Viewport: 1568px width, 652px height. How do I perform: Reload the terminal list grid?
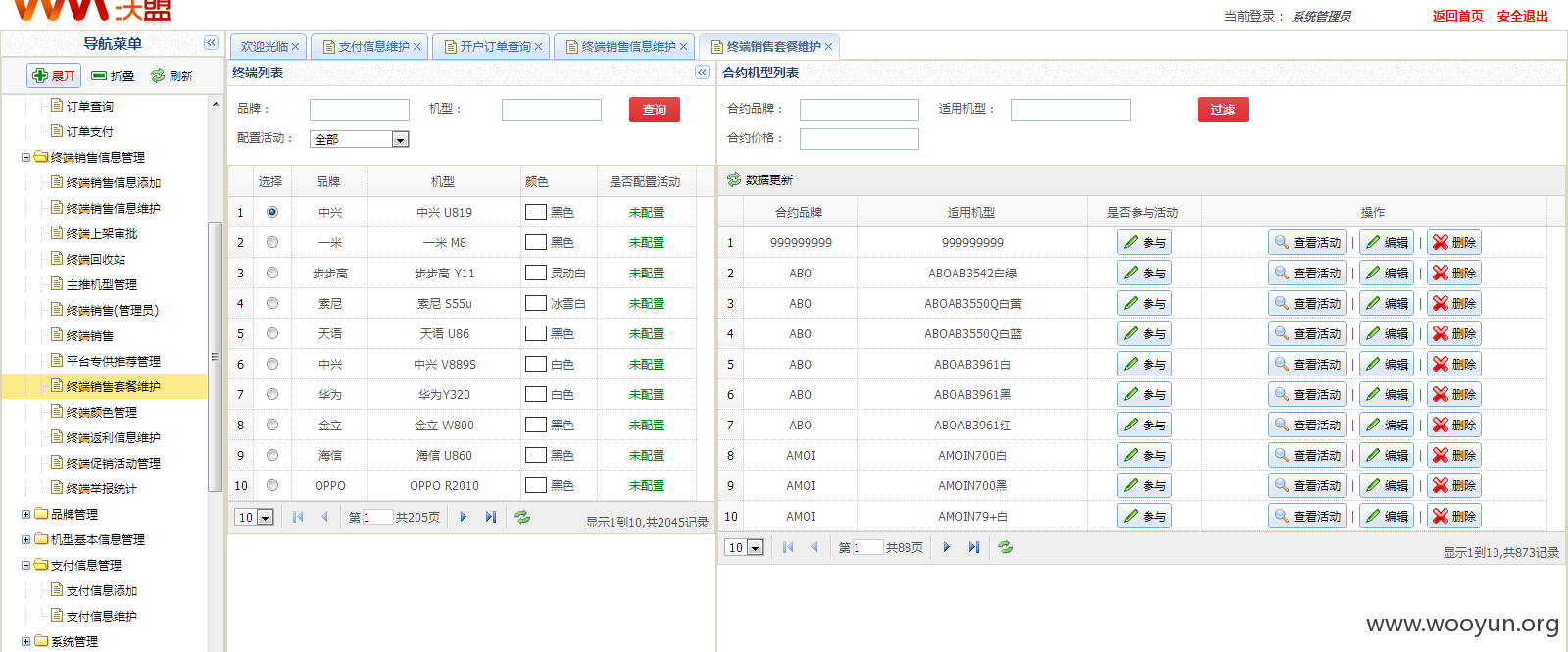pyautogui.click(x=522, y=517)
